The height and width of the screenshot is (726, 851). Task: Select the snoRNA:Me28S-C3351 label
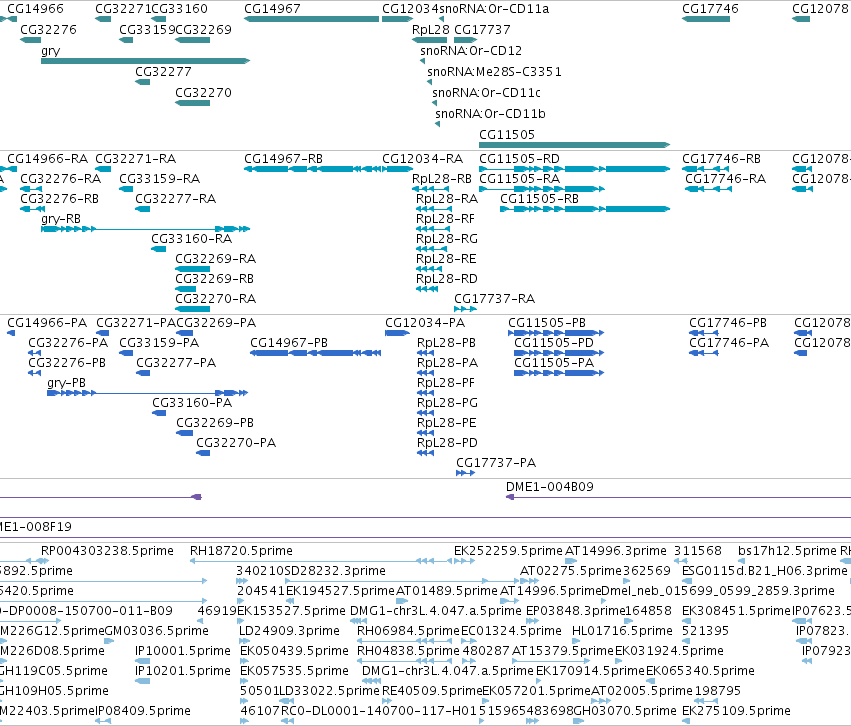pos(494,72)
